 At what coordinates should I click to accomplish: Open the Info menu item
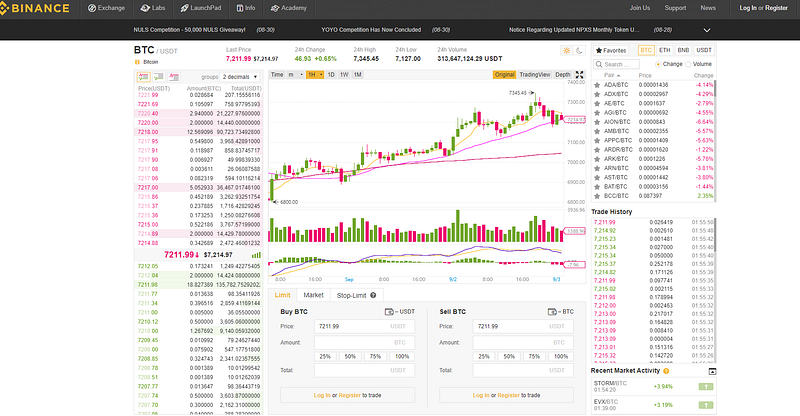(246, 8)
